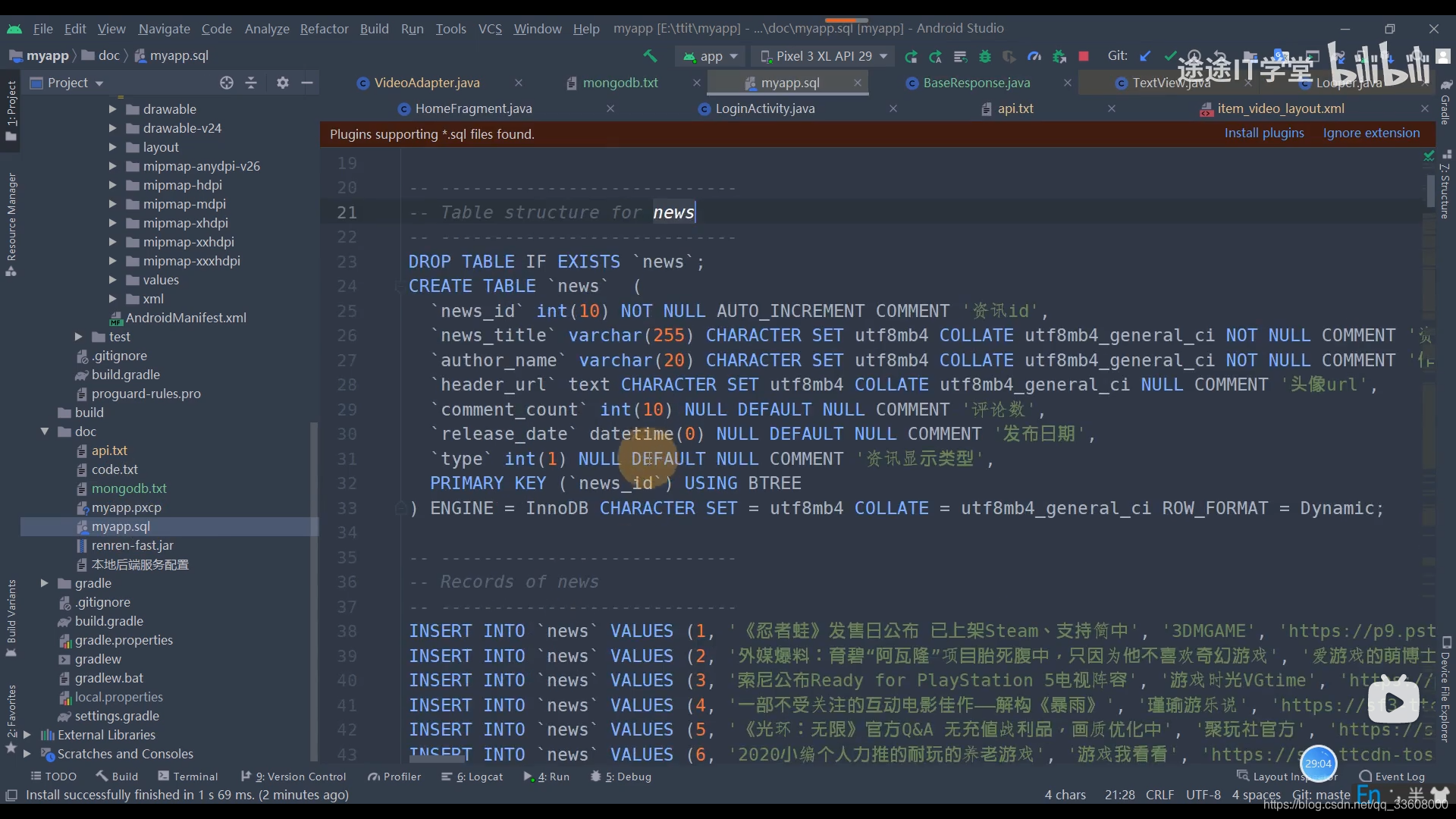Expand the layout folder
The image size is (1456, 819).
[112, 147]
